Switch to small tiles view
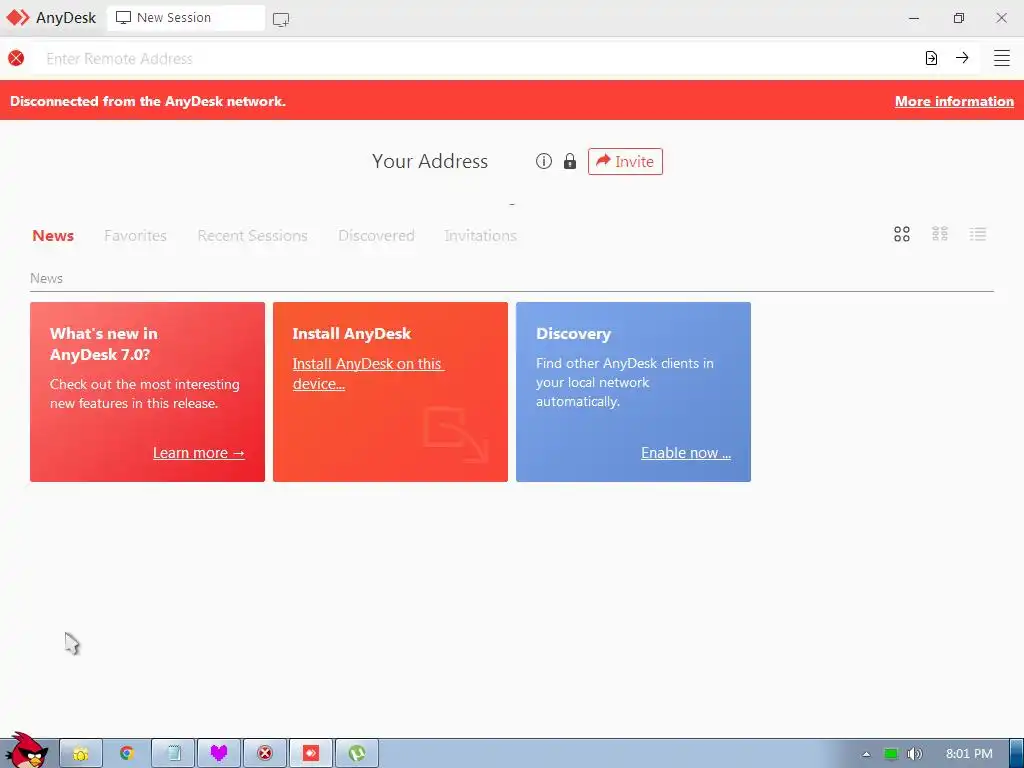This screenshot has width=1024, height=768. pyautogui.click(x=940, y=234)
